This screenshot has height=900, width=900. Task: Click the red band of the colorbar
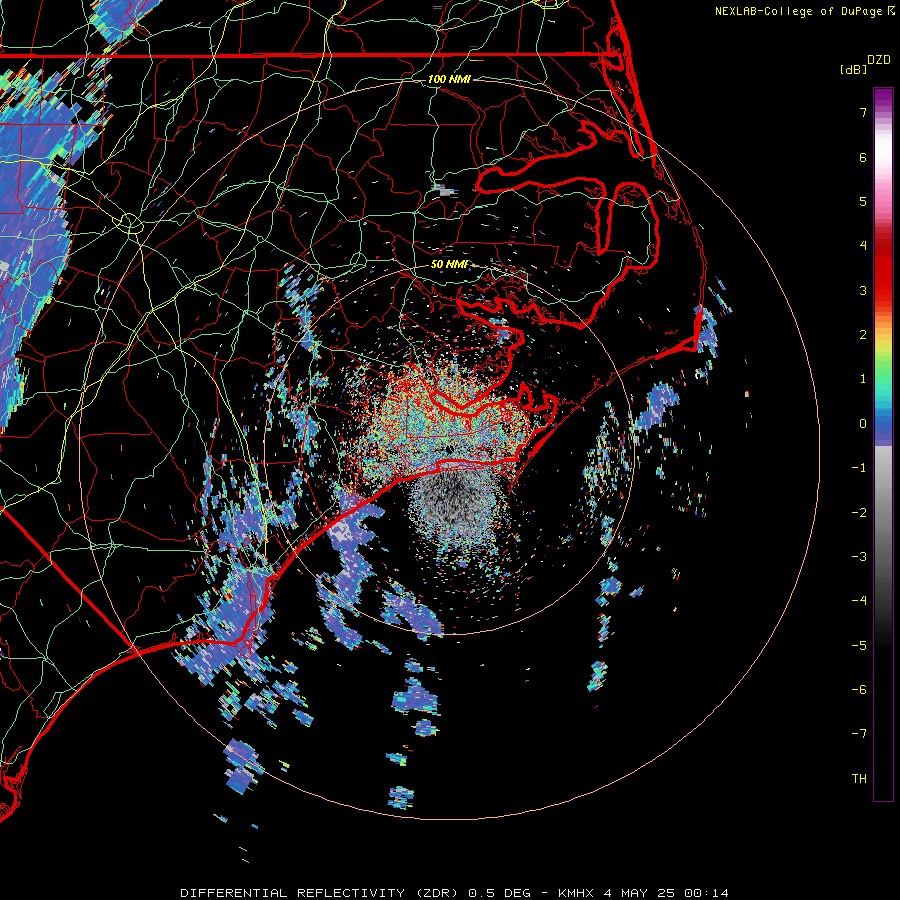pos(883,270)
